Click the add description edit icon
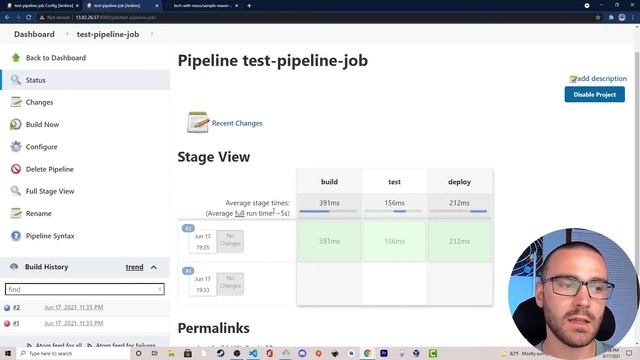The width and height of the screenshot is (640, 360). [573, 79]
